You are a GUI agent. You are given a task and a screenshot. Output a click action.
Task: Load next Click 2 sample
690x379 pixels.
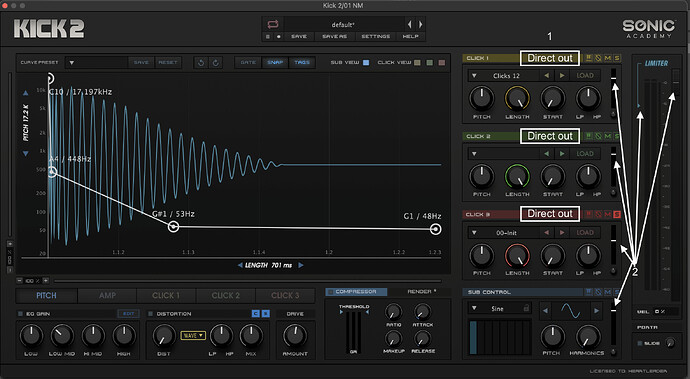(x=562, y=154)
